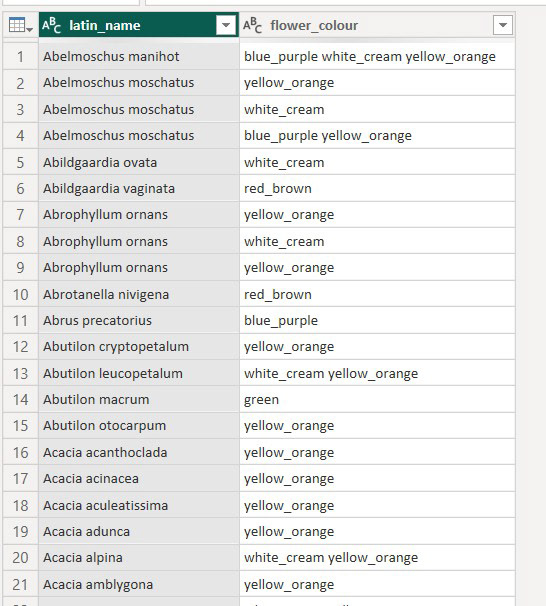Click the Abrus precatorius cell

139,321
